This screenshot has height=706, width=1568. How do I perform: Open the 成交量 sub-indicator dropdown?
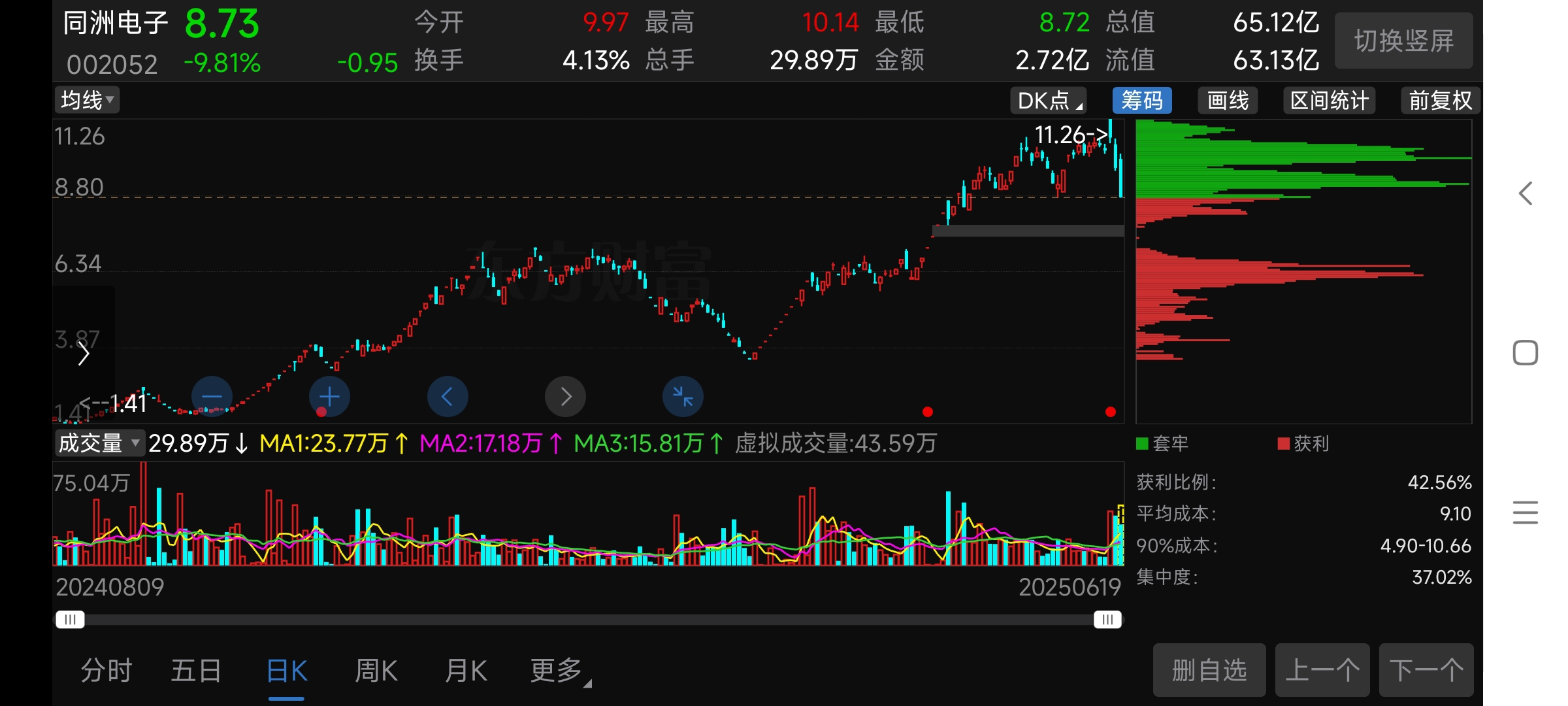coord(99,443)
